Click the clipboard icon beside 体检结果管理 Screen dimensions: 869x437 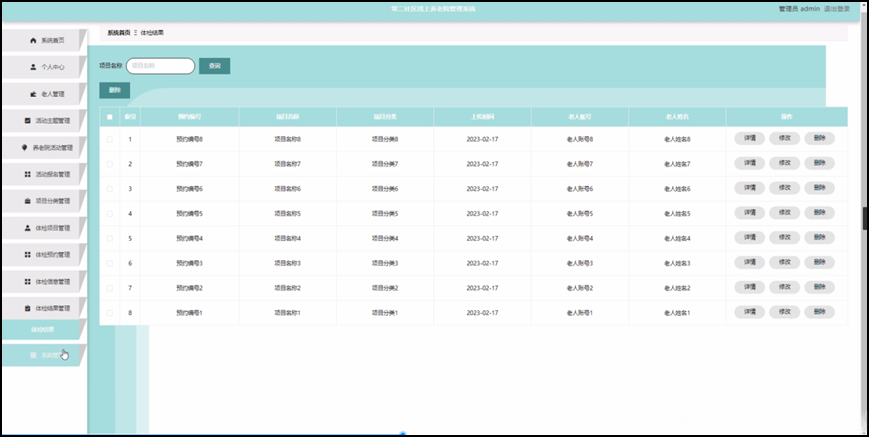tap(28, 308)
